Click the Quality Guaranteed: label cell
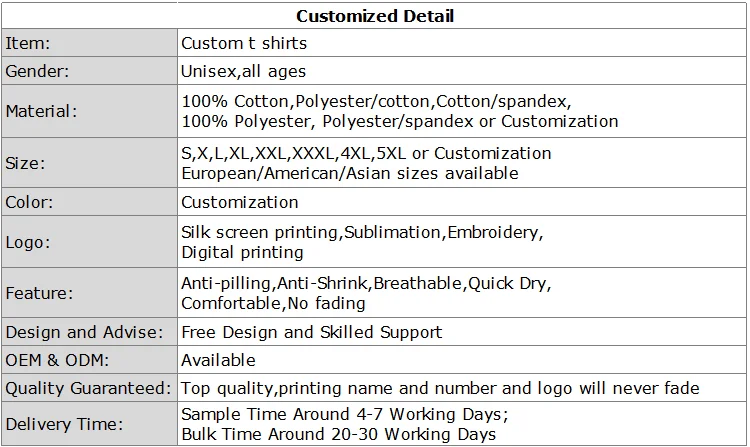Image resolution: width=750 pixels, height=447 pixels. point(89,388)
